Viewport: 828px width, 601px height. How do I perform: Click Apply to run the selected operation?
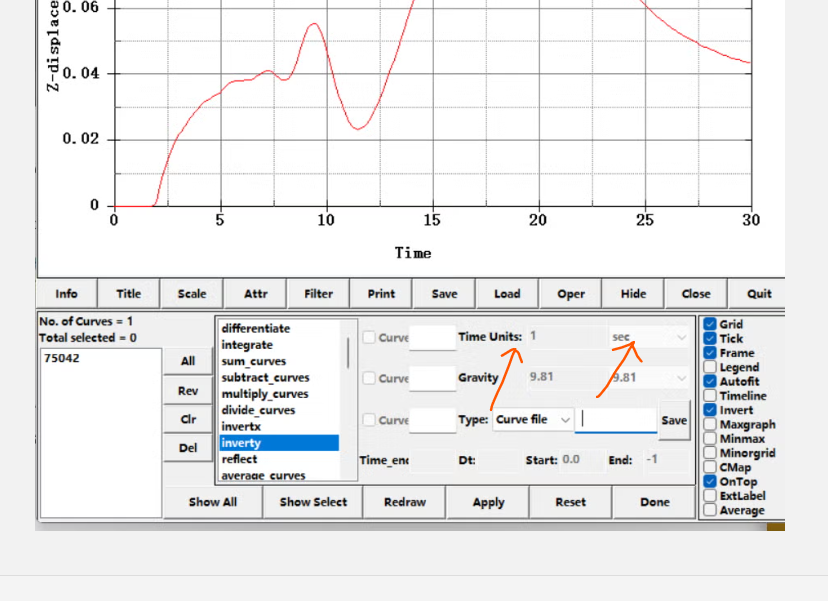click(488, 502)
